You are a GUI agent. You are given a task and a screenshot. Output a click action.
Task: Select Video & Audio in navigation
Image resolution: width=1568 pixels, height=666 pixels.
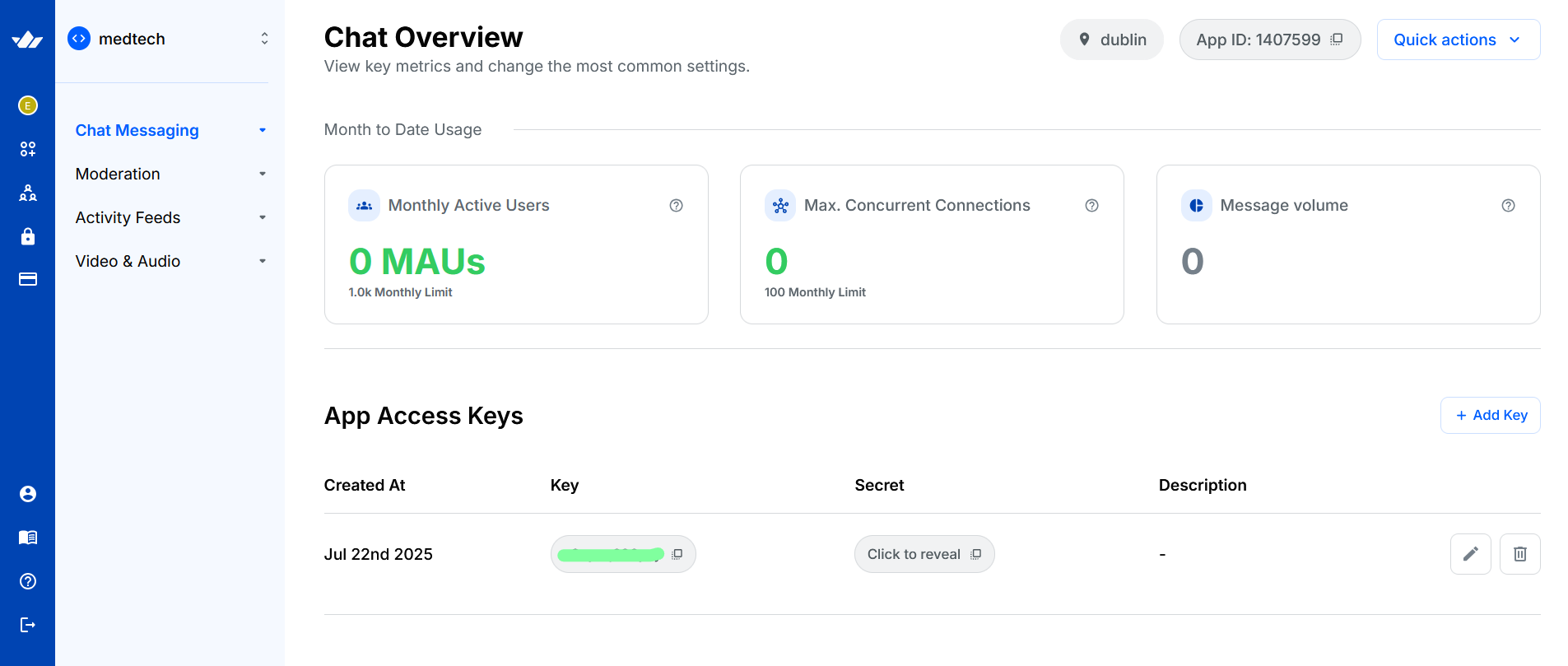[170, 261]
